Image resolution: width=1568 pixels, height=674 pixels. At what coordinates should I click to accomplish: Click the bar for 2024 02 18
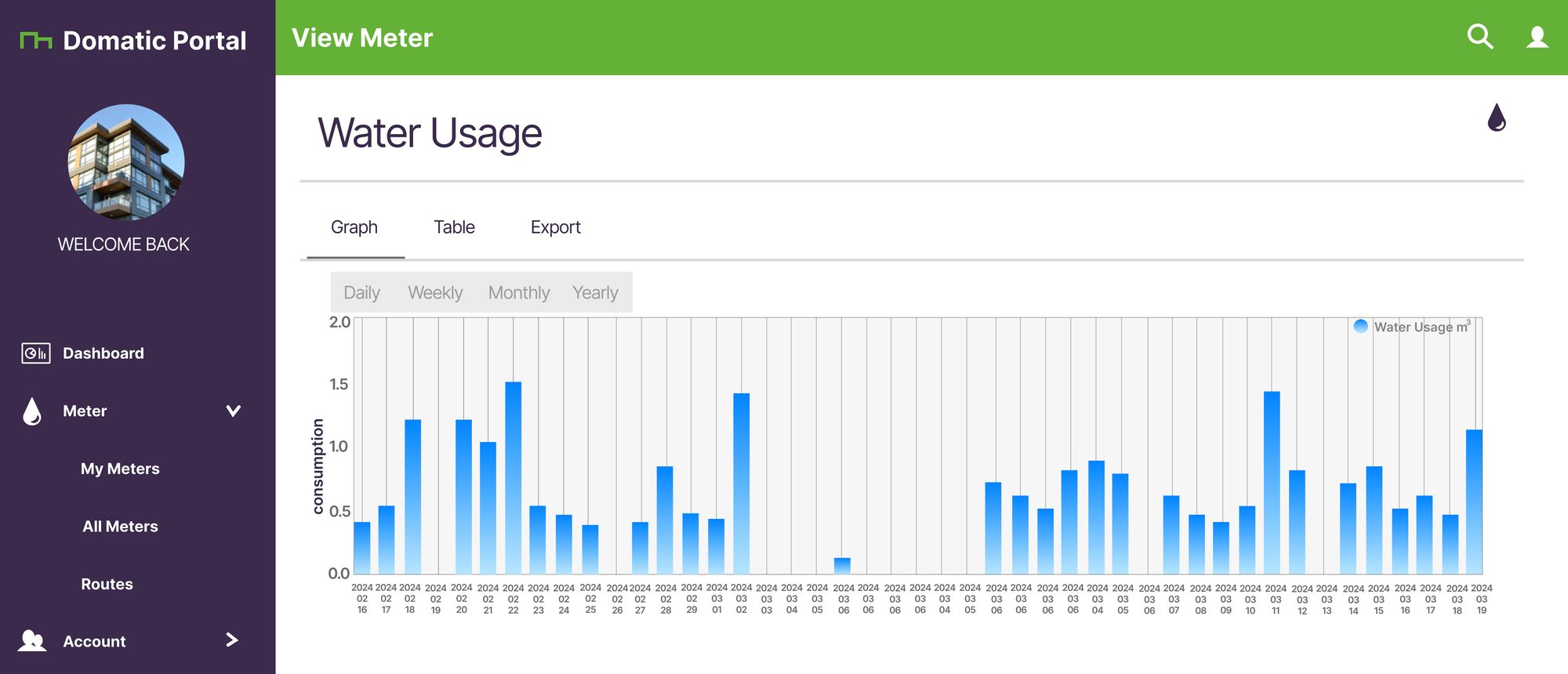pyautogui.click(x=413, y=497)
